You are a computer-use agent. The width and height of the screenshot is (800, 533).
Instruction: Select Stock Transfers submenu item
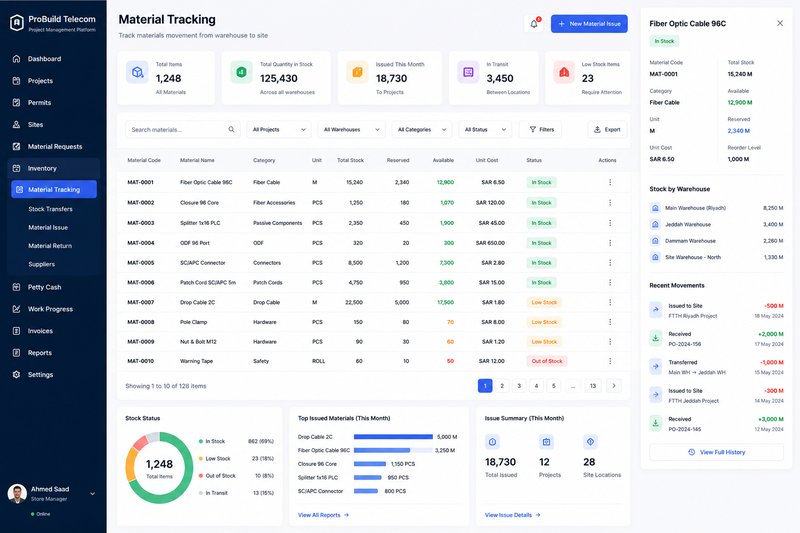click(x=51, y=209)
